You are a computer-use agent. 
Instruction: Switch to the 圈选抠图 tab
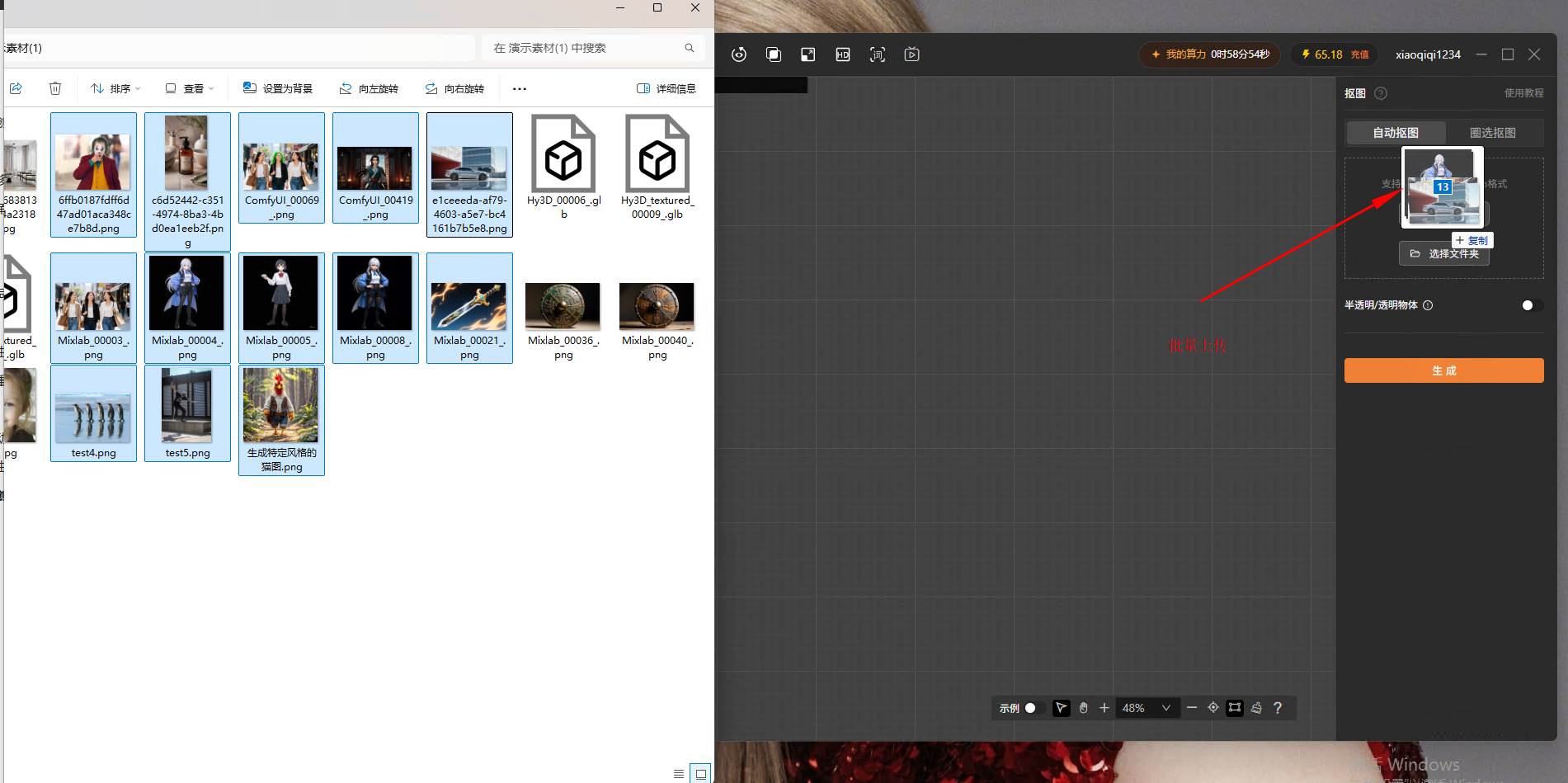click(x=1493, y=133)
